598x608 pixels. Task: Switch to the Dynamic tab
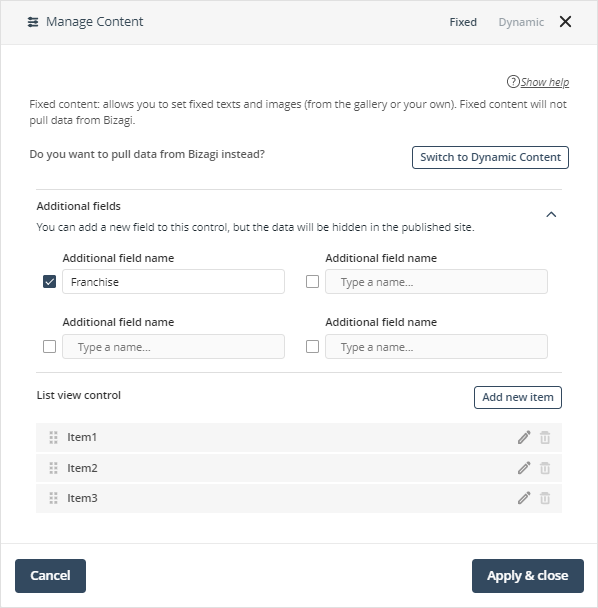[x=521, y=22]
